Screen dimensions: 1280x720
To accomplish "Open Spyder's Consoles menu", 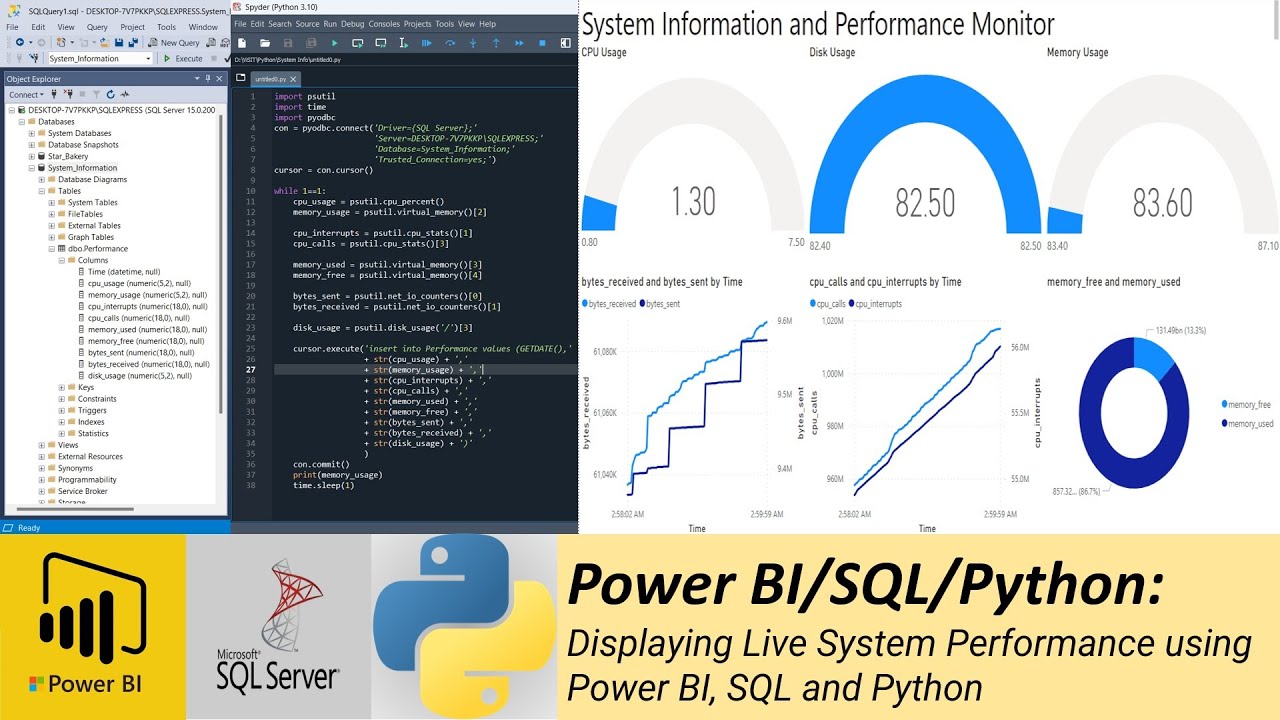I will click(x=384, y=24).
